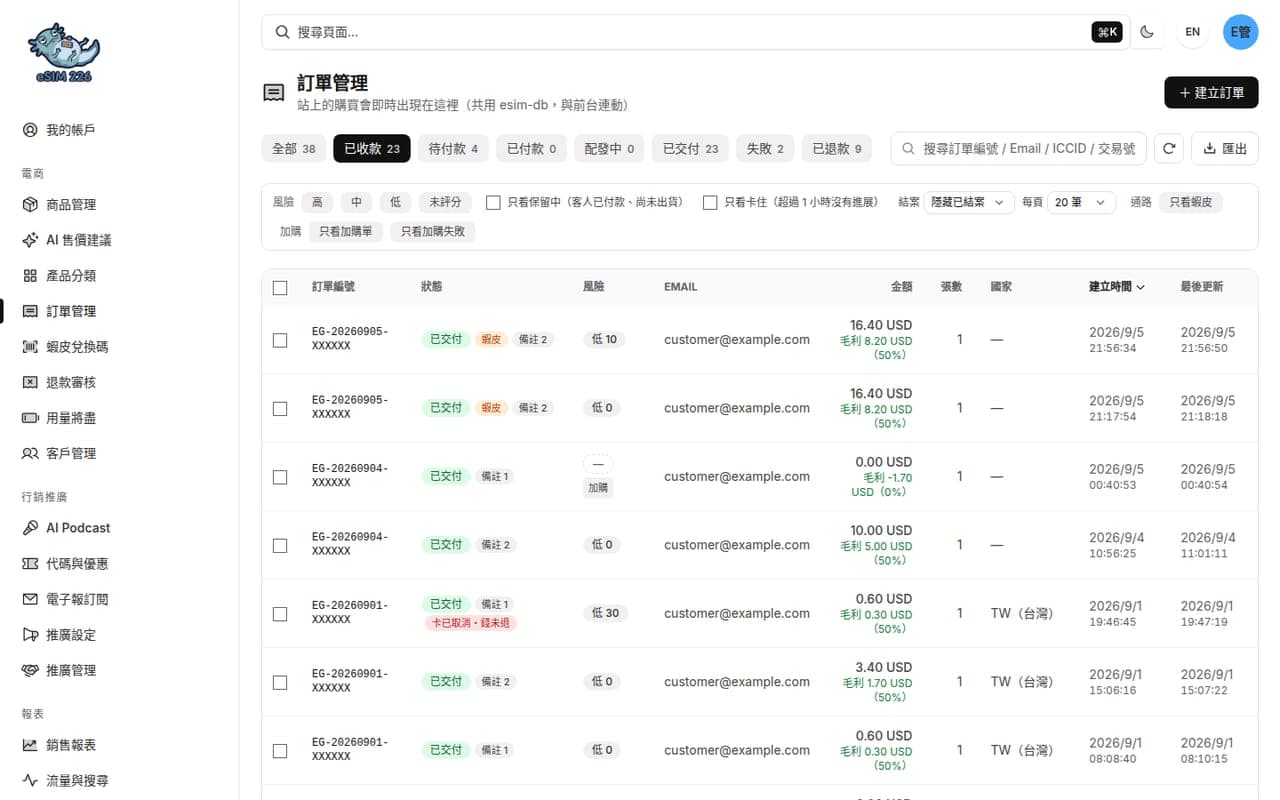1280x800 pixels.
Task: Click AI Podcast microphone icon
Action: (x=30, y=528)
